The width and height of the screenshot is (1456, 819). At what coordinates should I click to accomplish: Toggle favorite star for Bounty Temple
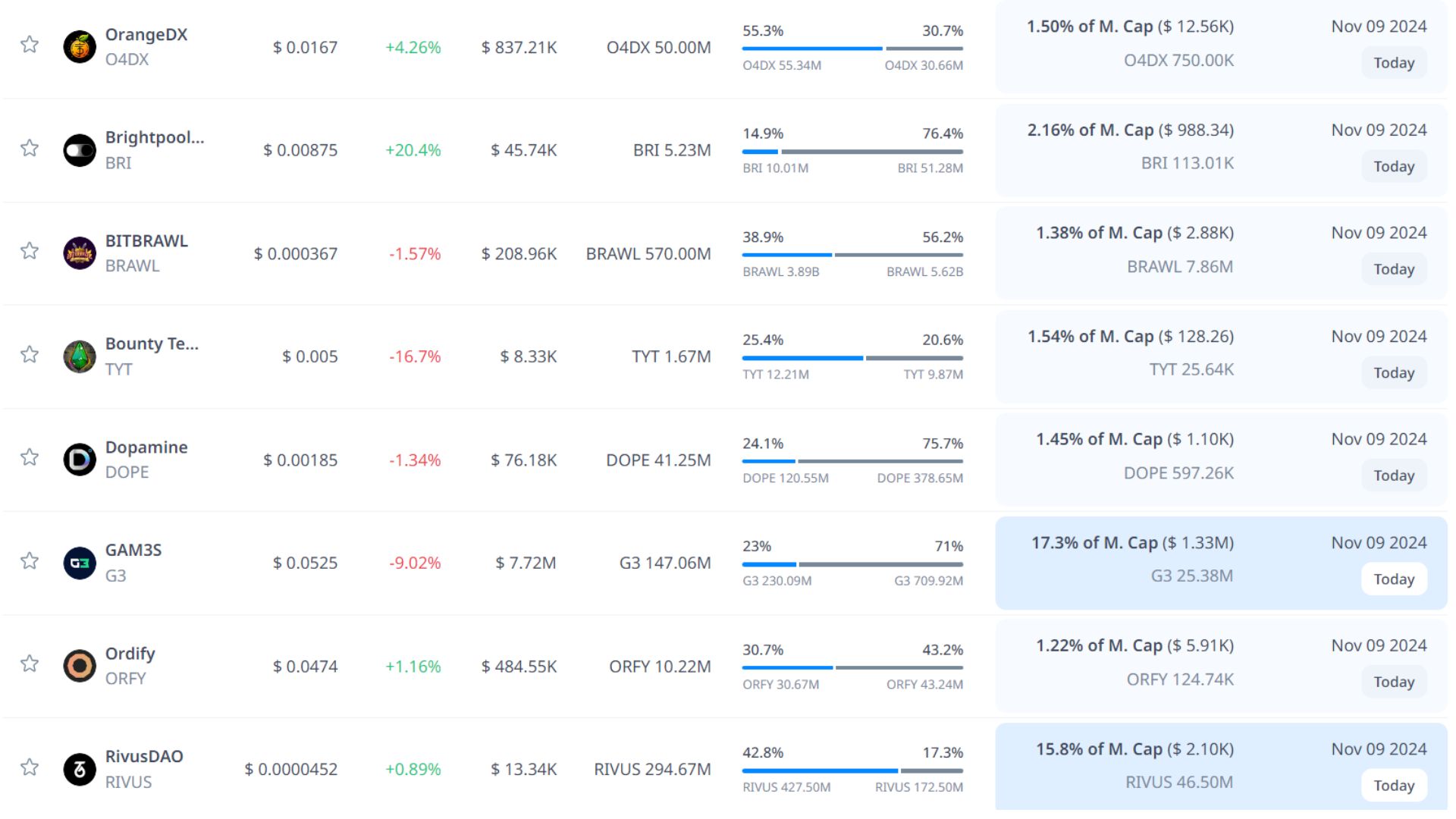tap(30, 354)
